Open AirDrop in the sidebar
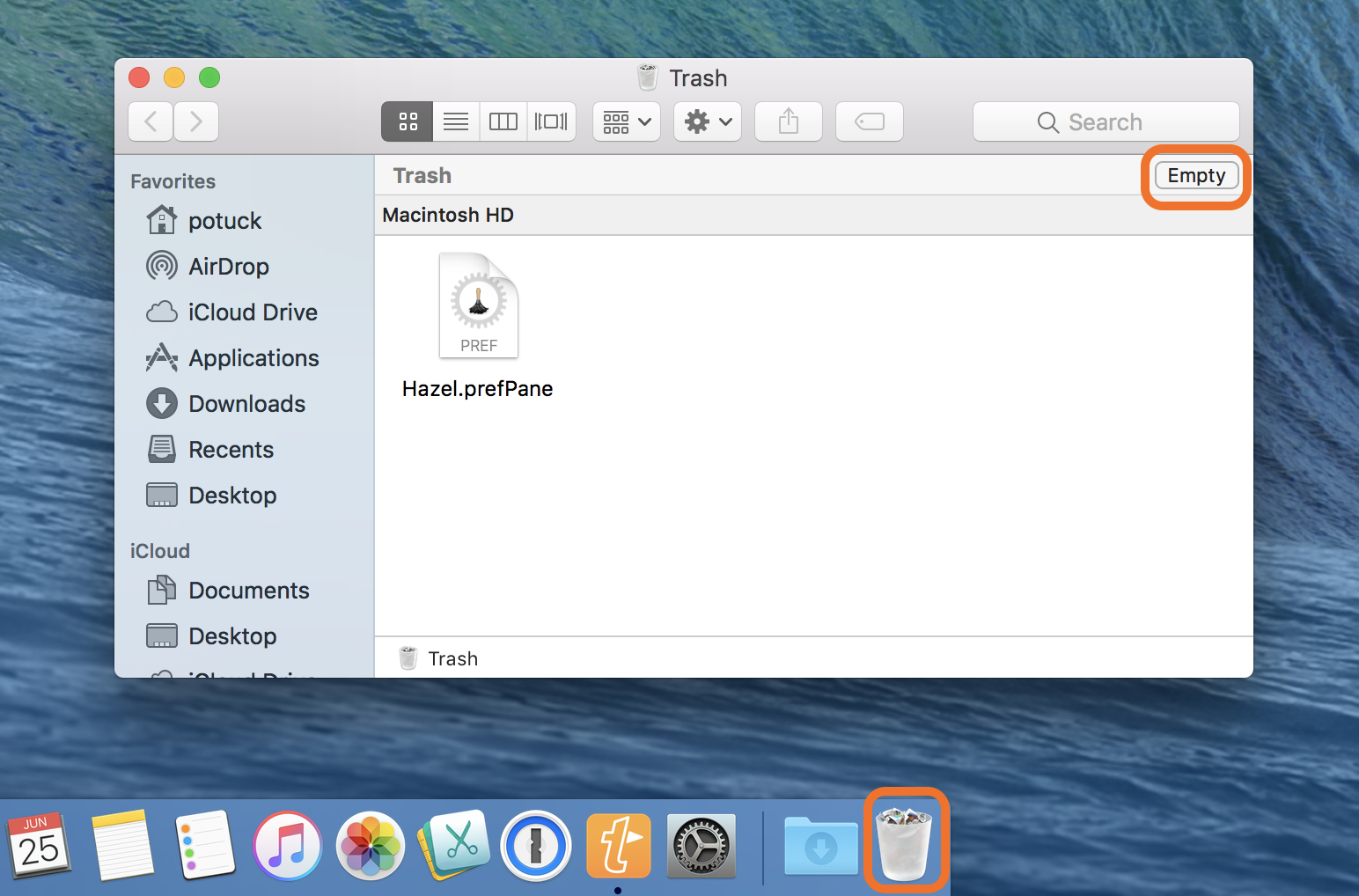Viewport: 1359px width, 896px height. tap(228, 267)
